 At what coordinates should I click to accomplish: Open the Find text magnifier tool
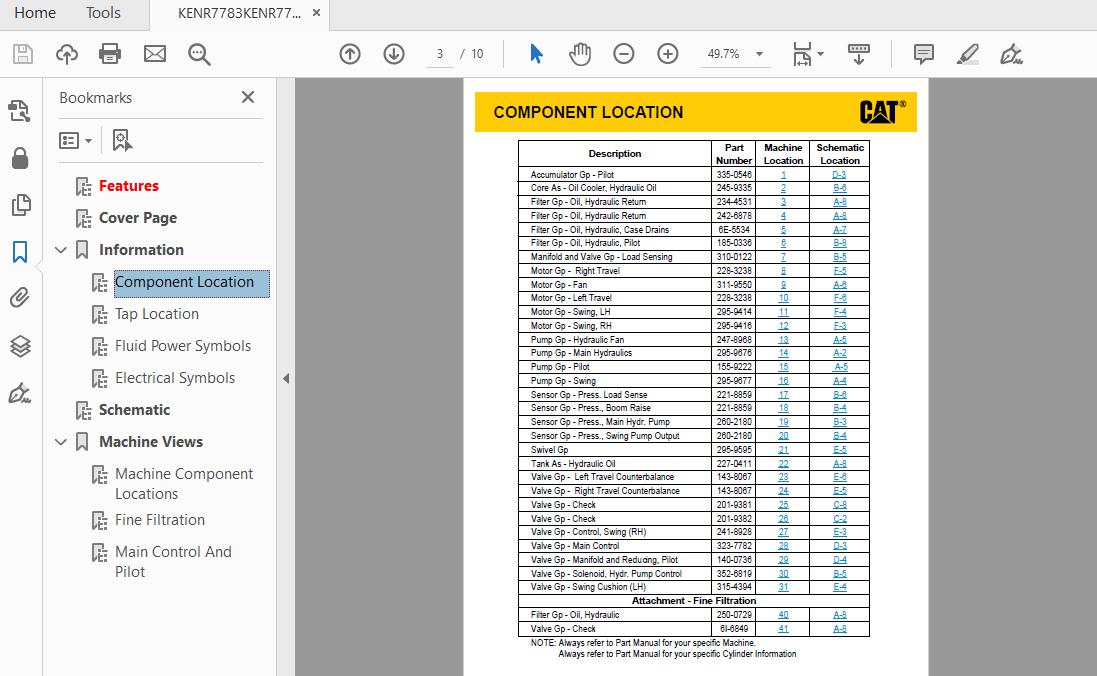click(199, 54)
